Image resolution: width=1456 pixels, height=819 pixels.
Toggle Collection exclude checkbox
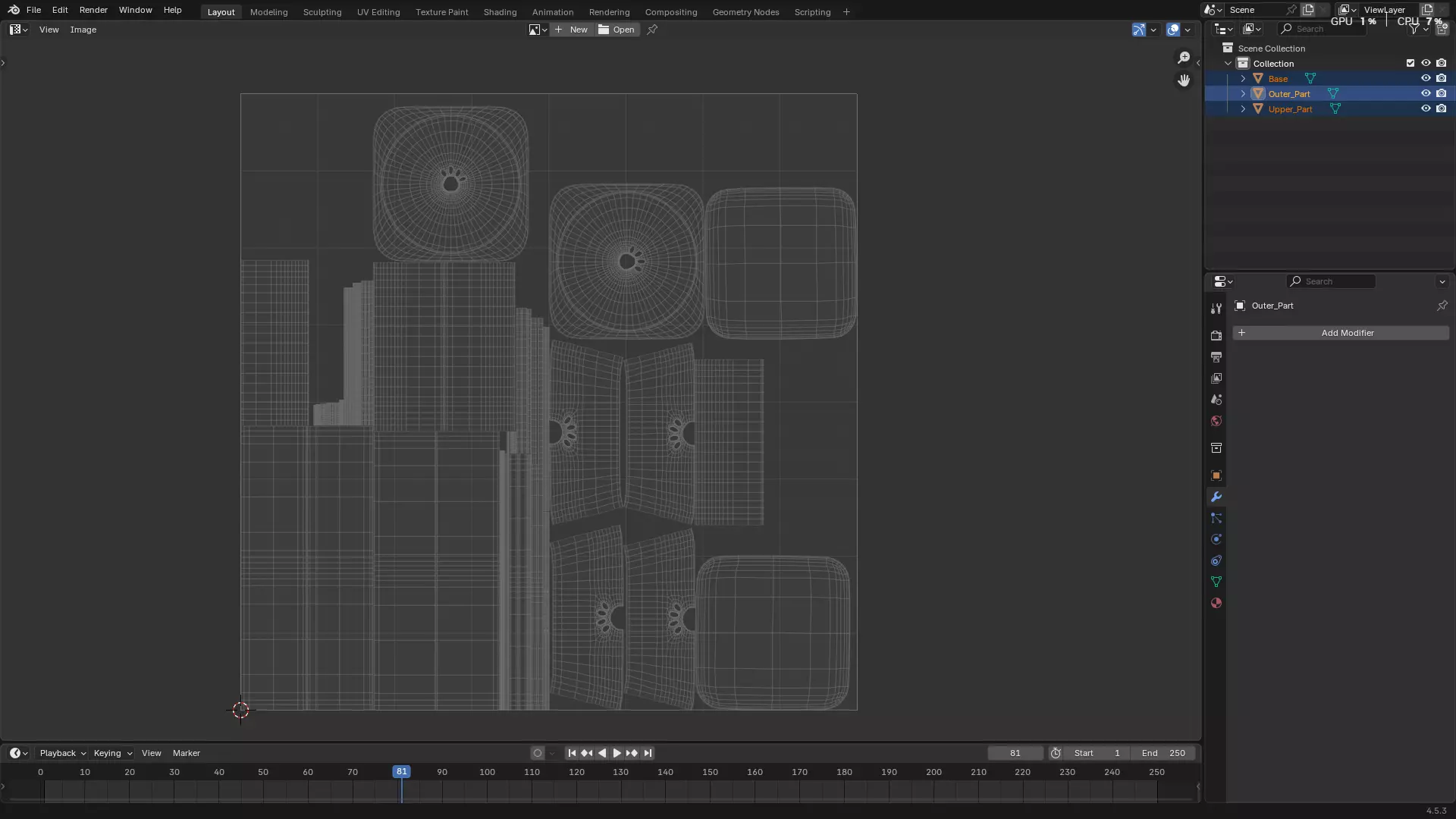click(x=1410, y=64)
